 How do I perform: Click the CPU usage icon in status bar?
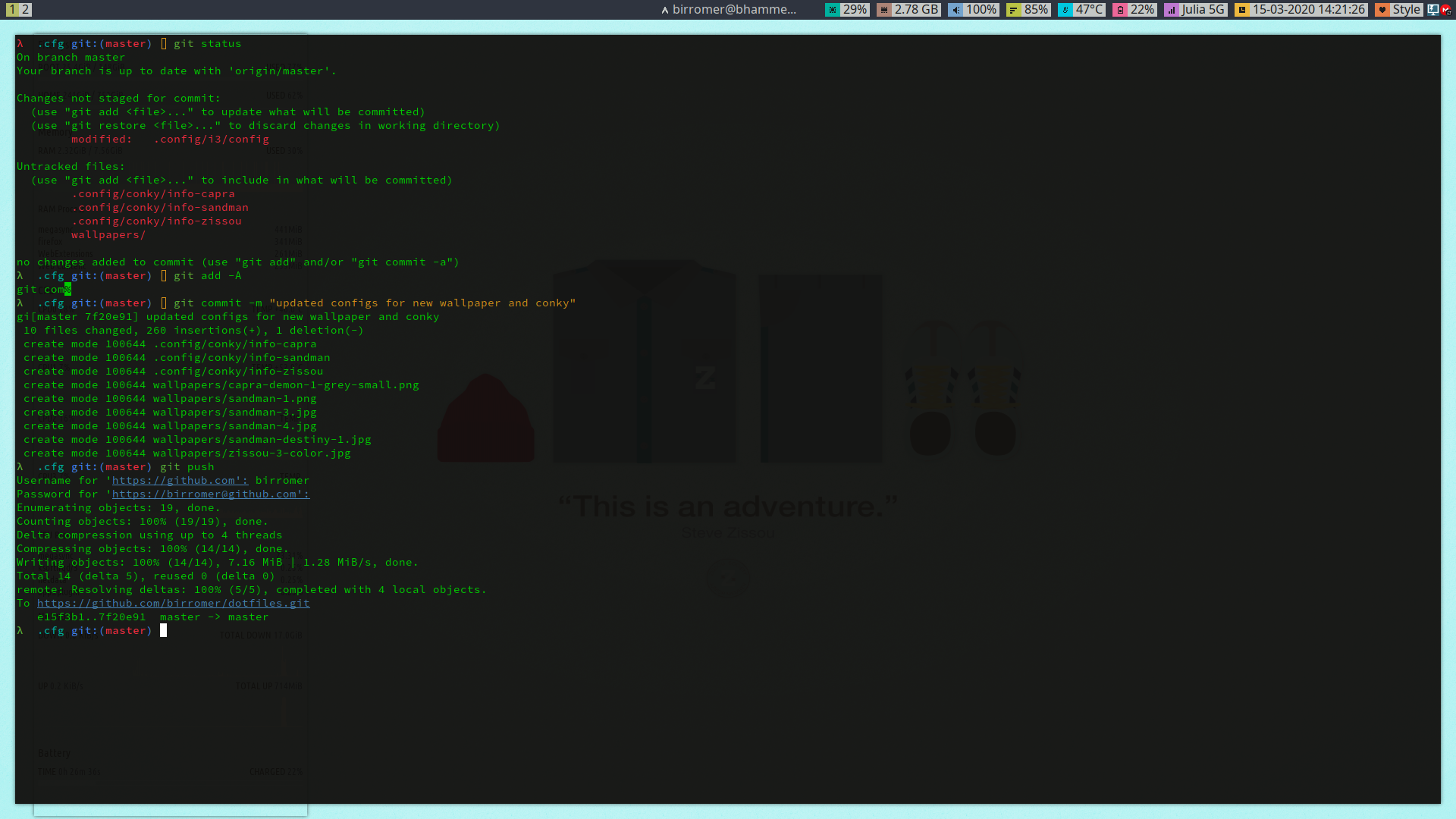tap(832, 10)
